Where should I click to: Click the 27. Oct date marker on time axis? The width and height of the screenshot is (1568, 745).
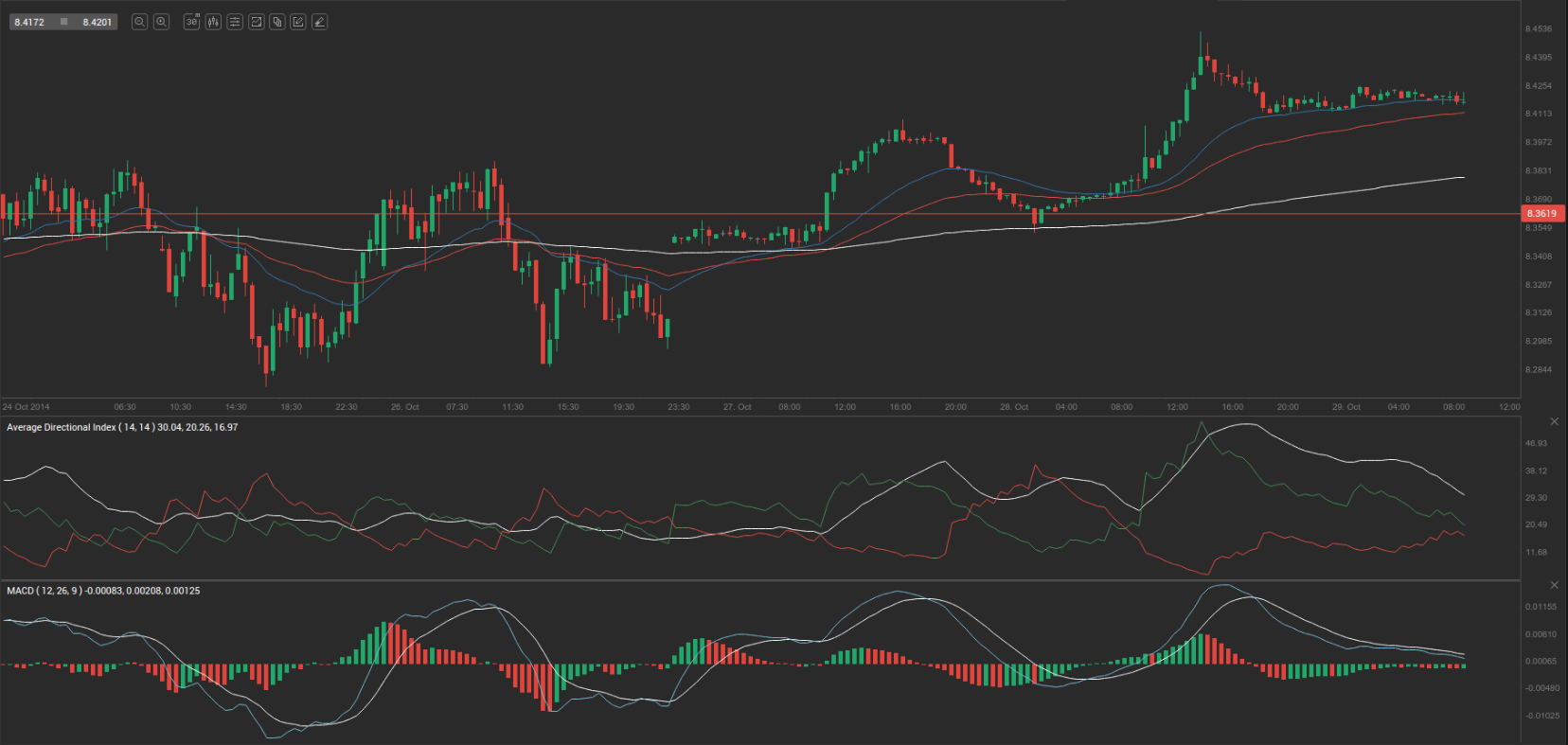click(737, 407)
